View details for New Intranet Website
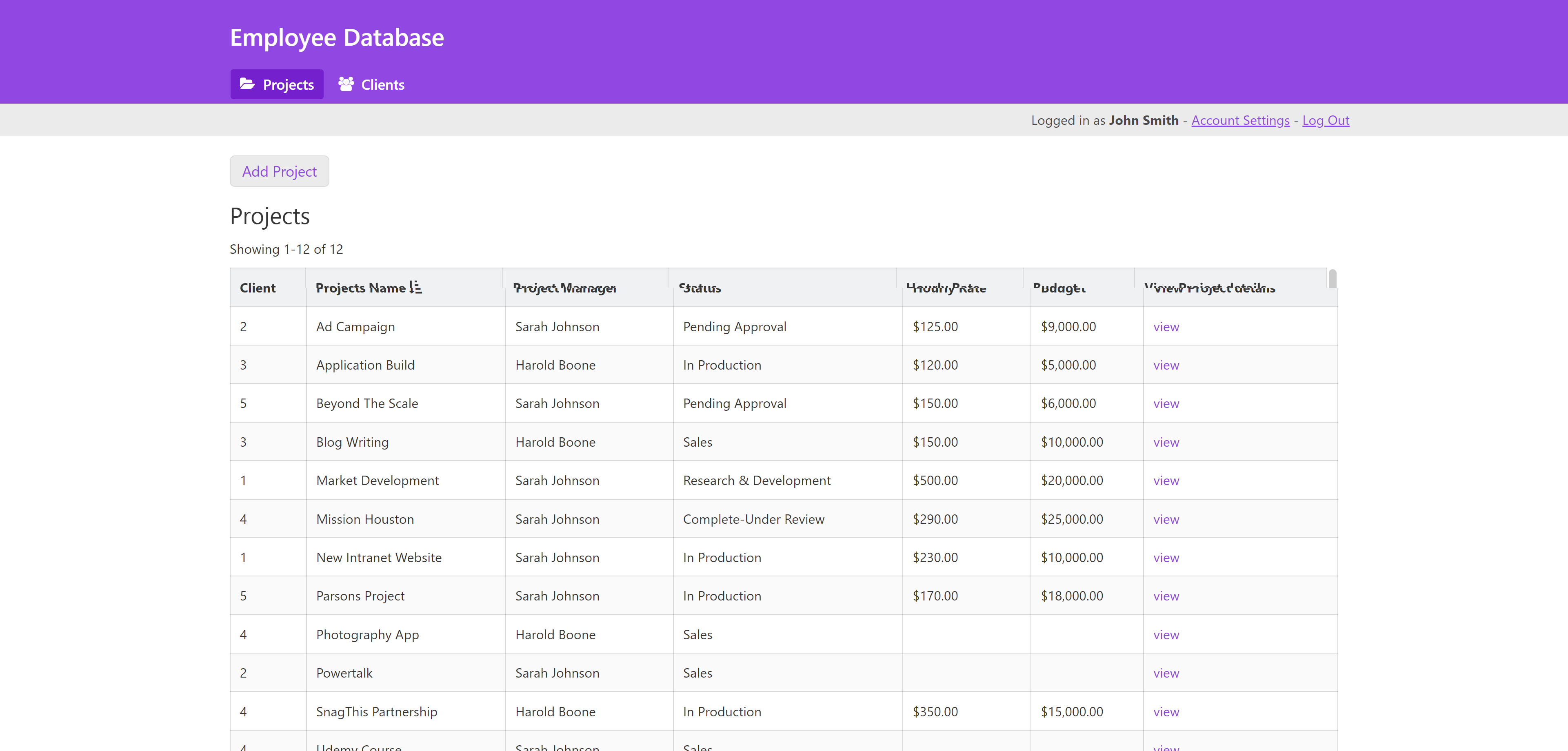Screen dimensions: 1568x751 pyautogui.click(x=1166, y=558)
